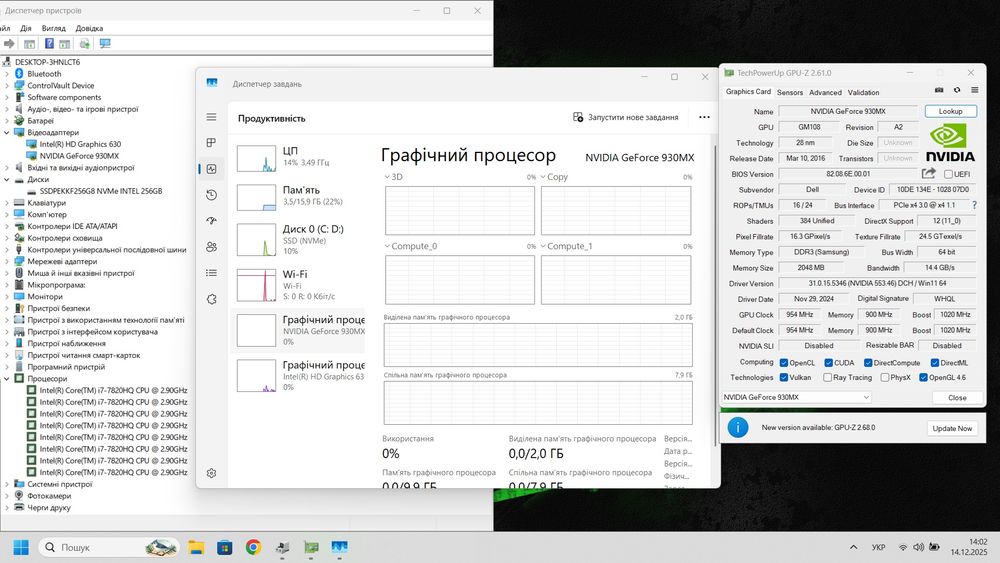Open Startup apps icon in Task Manager sidebar

211,221
